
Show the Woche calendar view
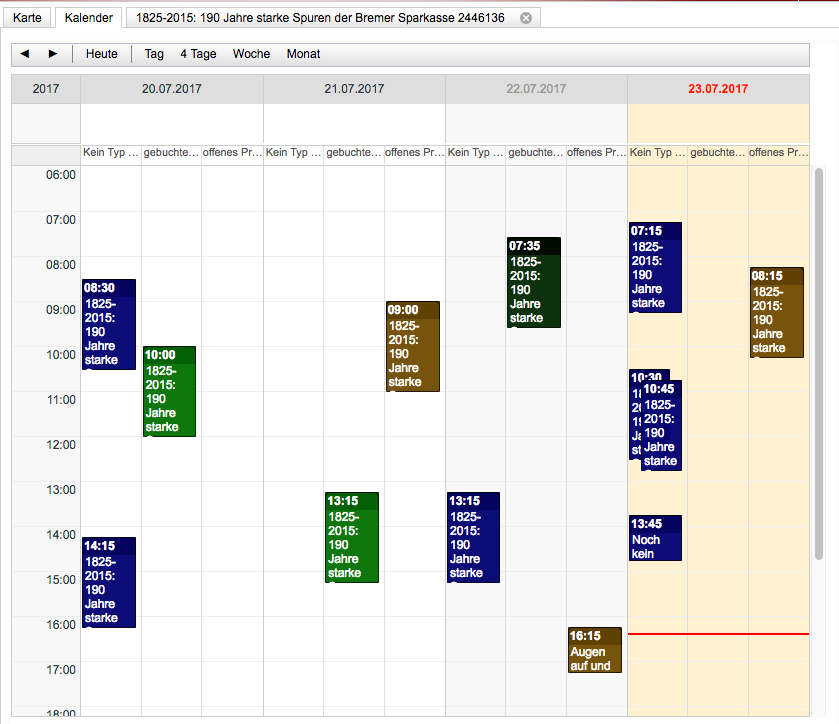pos(251,54)
